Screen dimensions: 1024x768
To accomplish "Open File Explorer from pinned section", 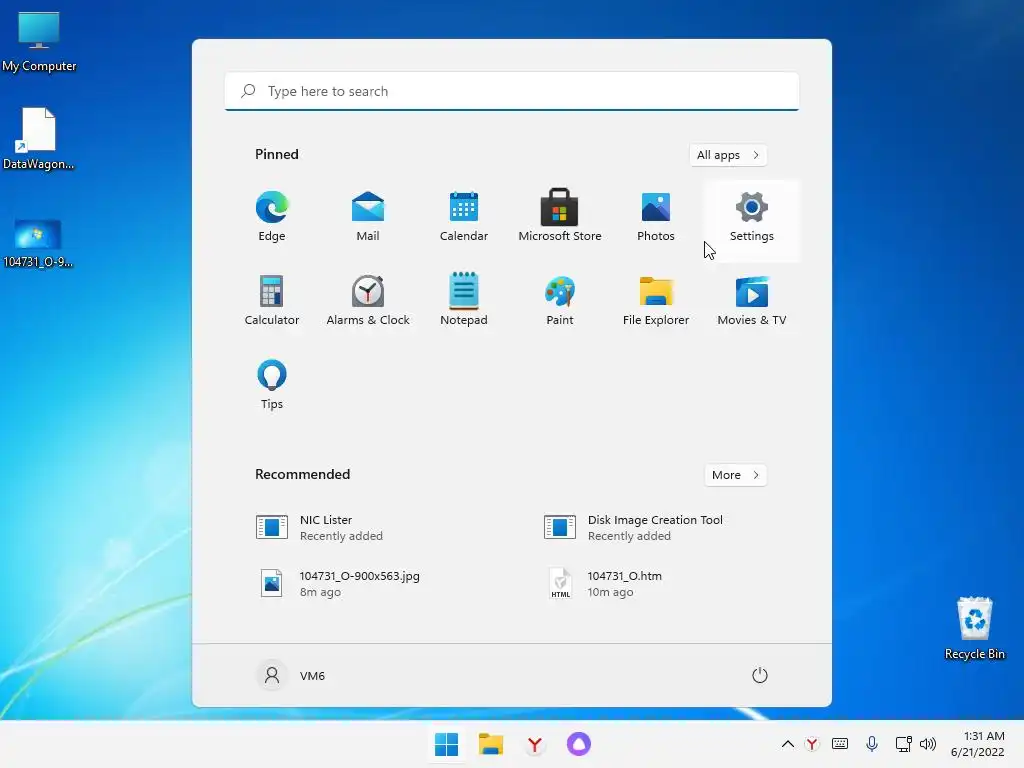I will [656, 300].
